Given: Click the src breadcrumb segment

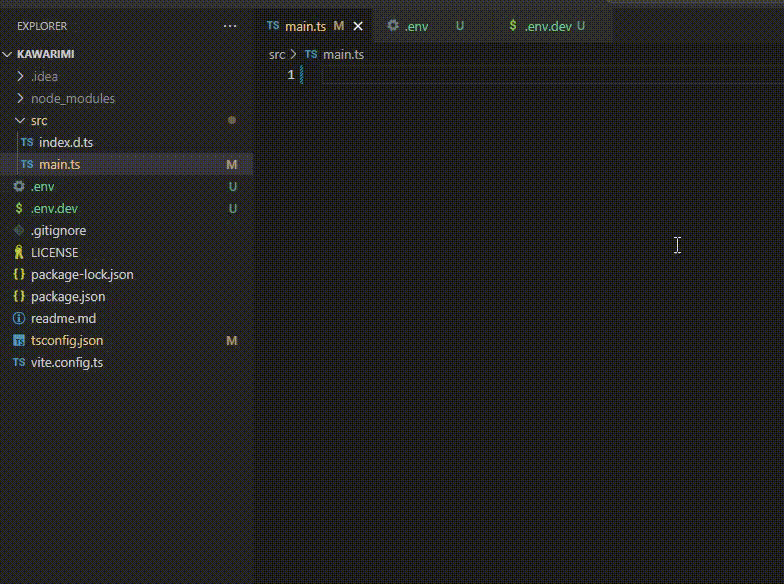Looking at the screenshot, I should pyautogui.click(x=277, y=54).
